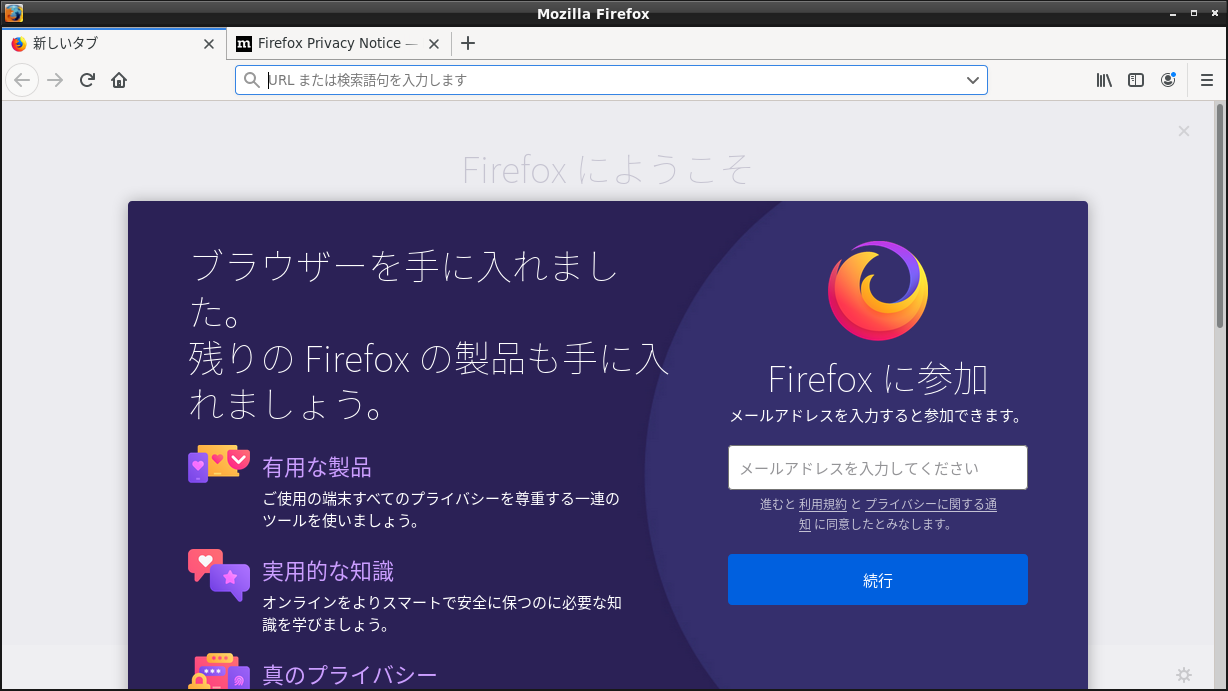Click the 有用な製品 heading

[317, 467]
